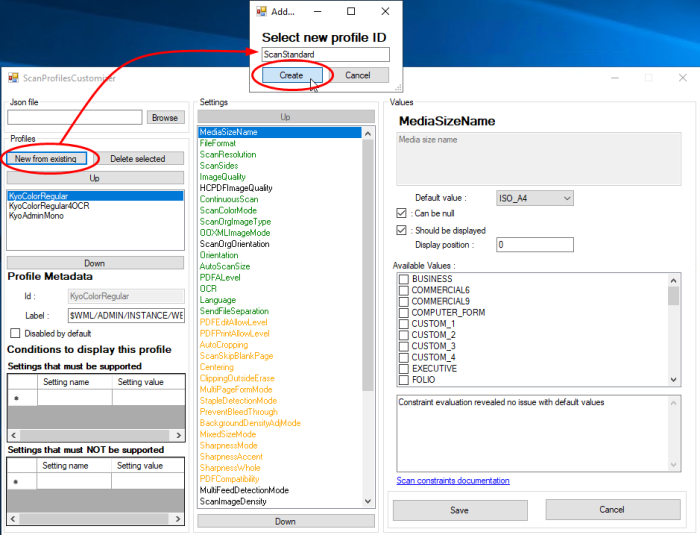Select the ScanResolution setting
The image size is (700, 535).
point(228,155)
